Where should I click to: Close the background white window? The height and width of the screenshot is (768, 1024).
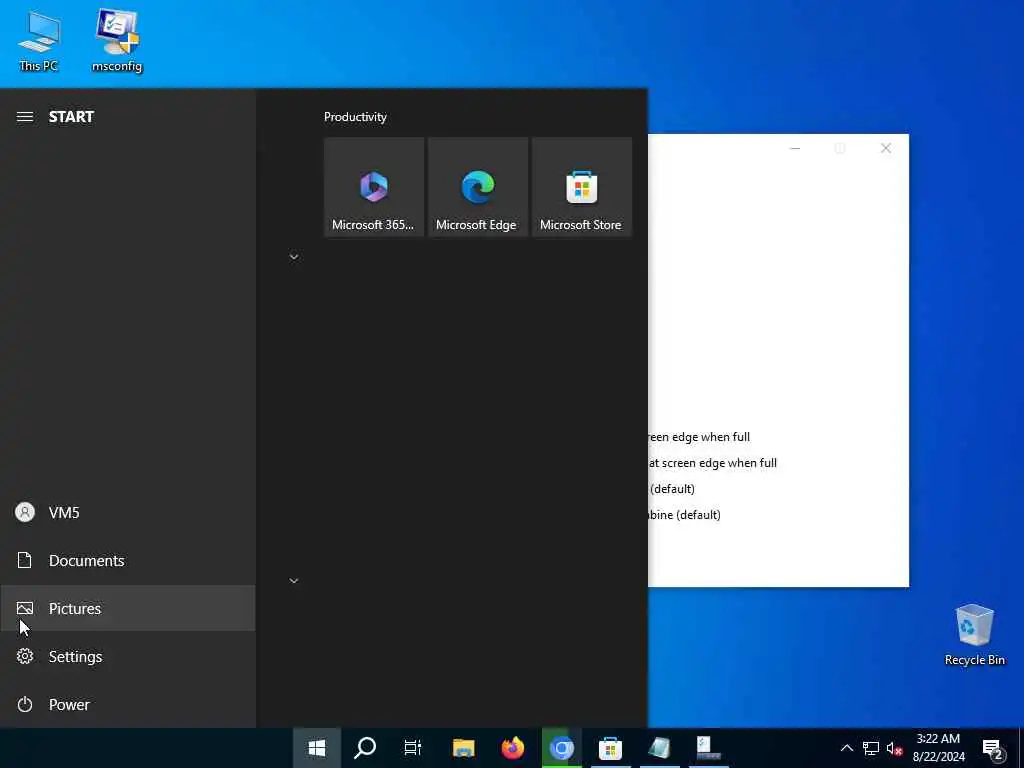(x=886, y=148)
